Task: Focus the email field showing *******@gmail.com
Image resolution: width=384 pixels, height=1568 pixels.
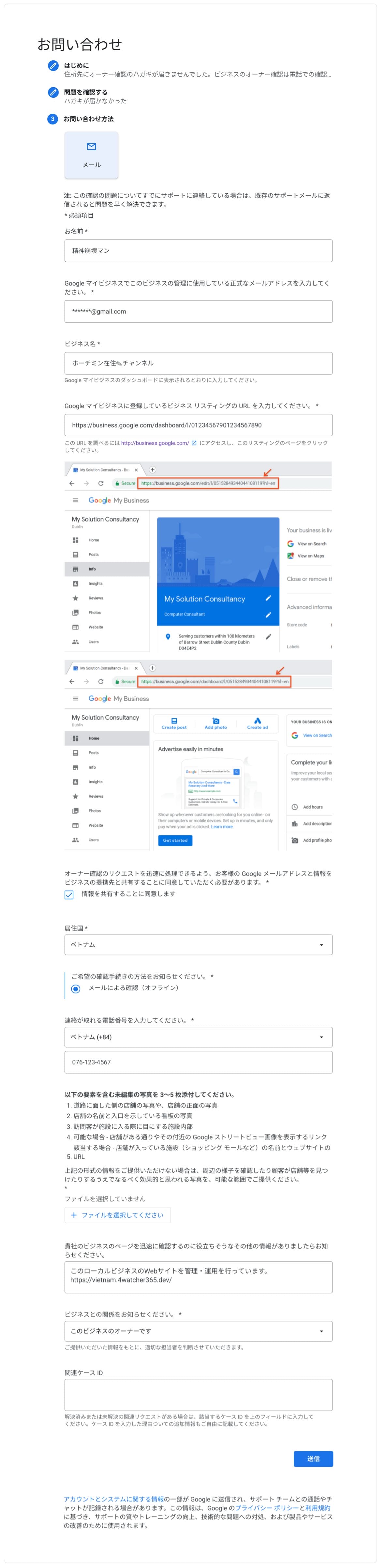Action: coord(199,312)
